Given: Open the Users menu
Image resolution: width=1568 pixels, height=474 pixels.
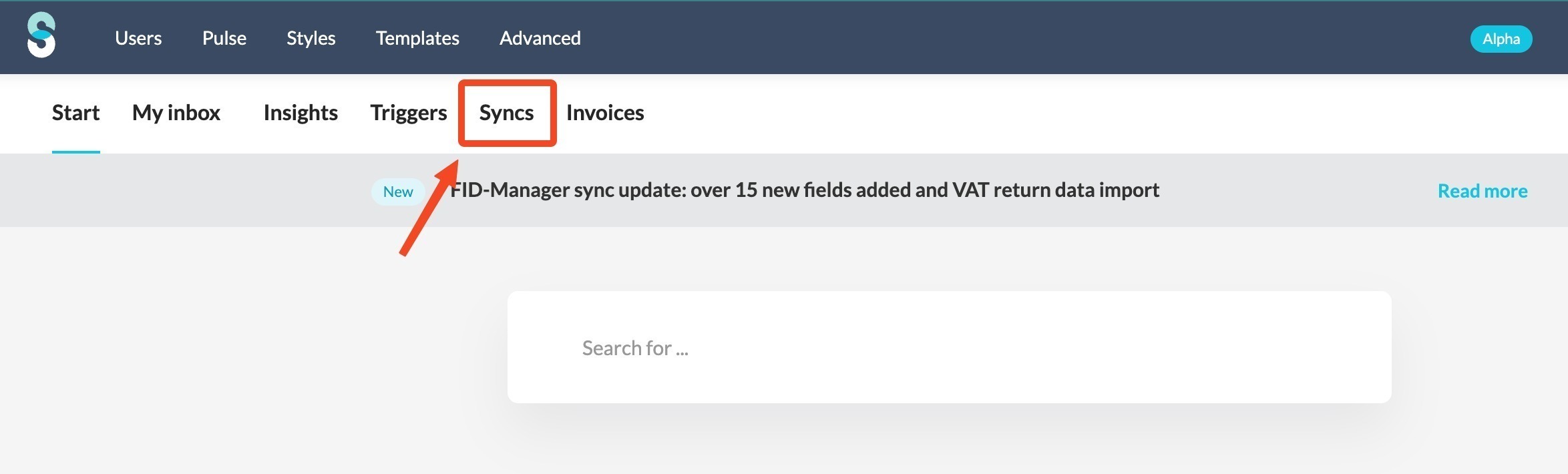Looking at the screenshot, I should [138, 38].
